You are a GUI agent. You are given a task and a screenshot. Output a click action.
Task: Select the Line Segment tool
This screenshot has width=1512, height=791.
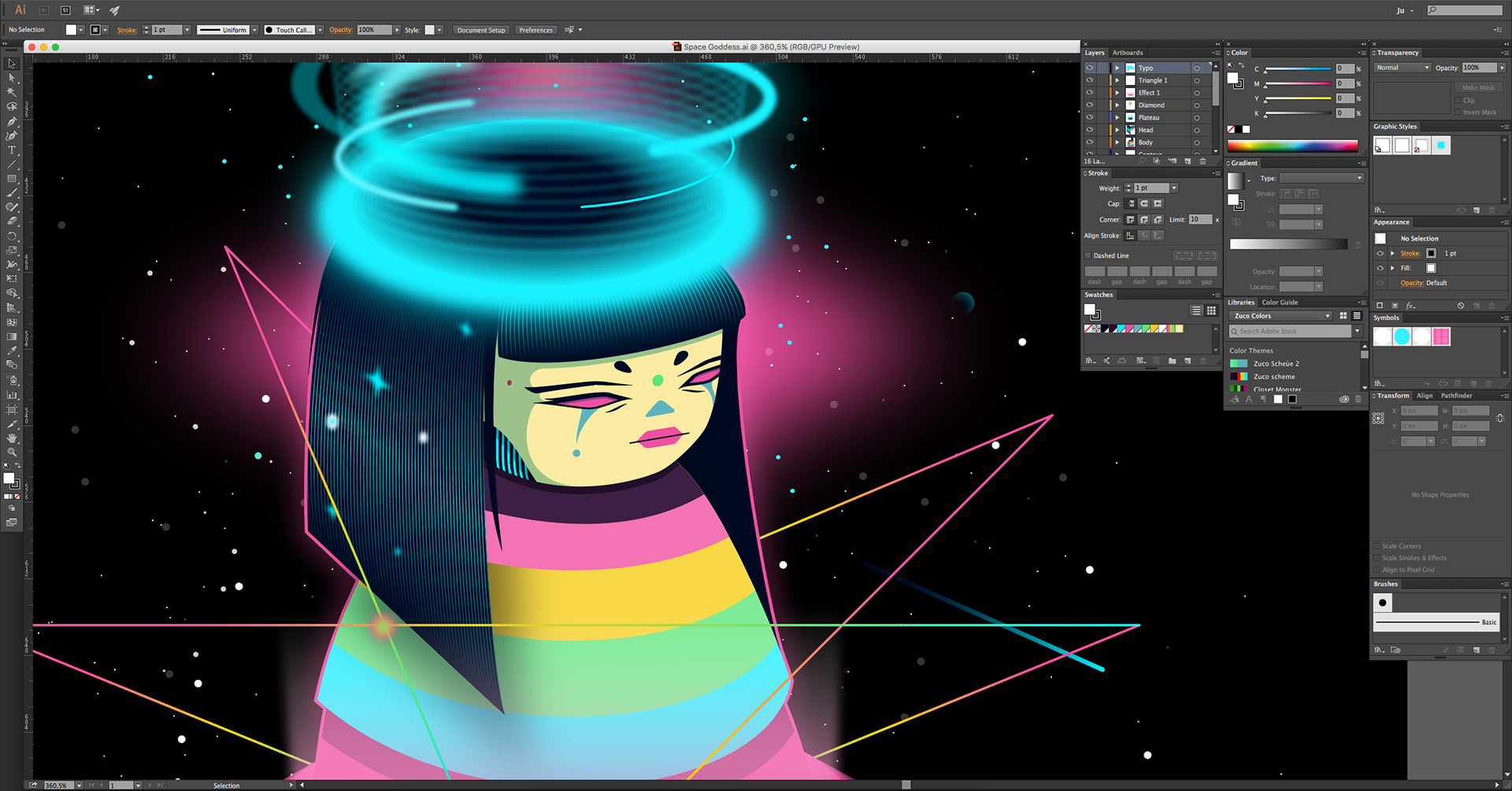[x=12, y=164]
